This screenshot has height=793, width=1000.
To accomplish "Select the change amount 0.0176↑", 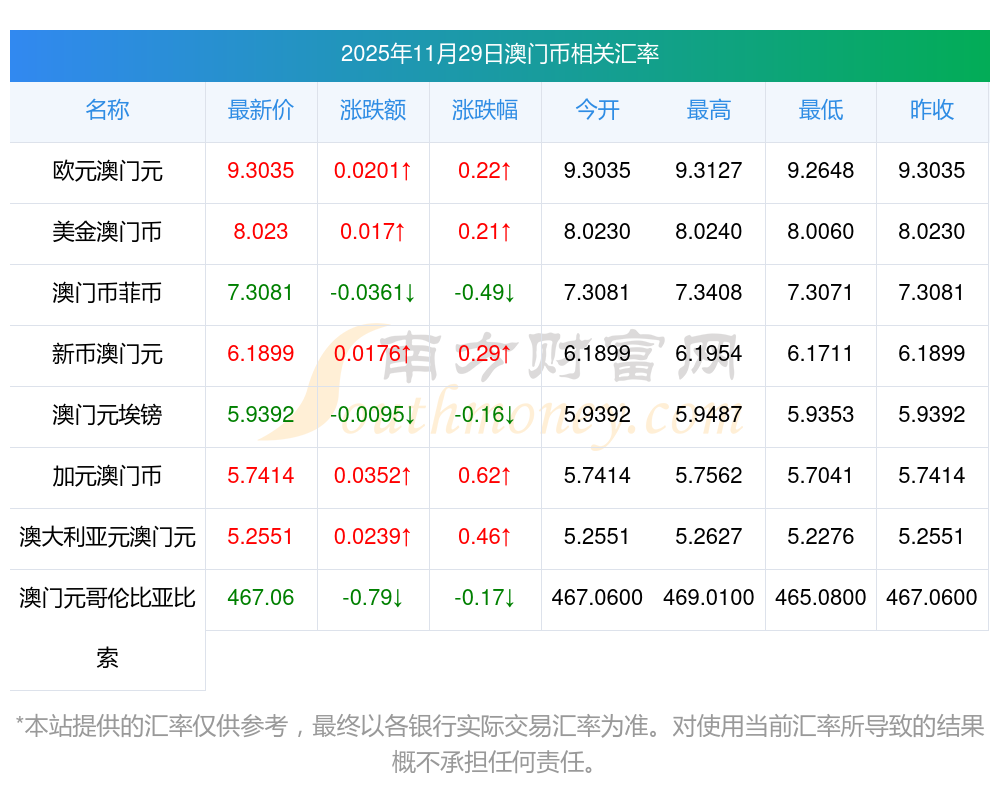I will coord(372,353).
